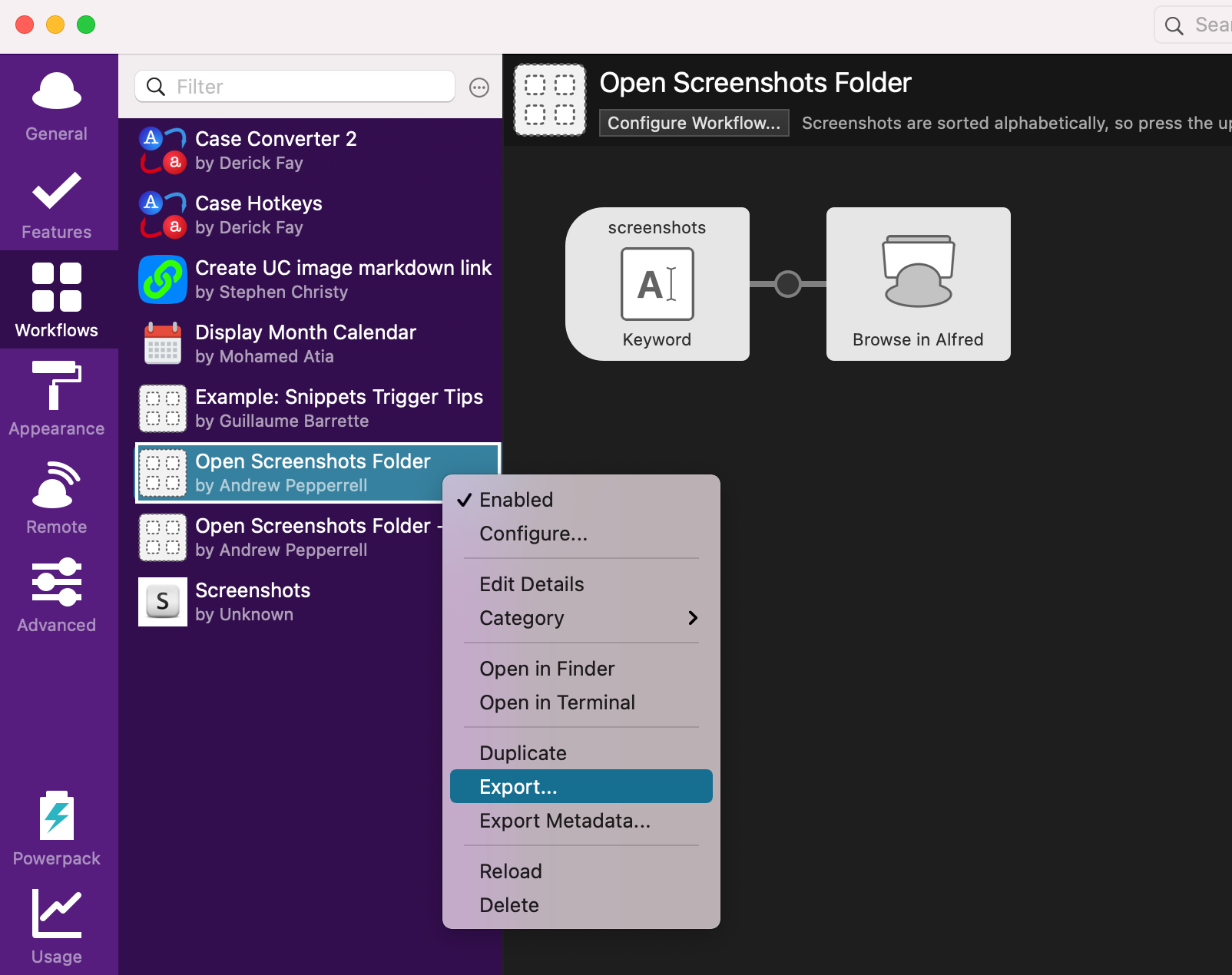Open the Remote section
1232x975 pixels.
click(x=57, y=496)
